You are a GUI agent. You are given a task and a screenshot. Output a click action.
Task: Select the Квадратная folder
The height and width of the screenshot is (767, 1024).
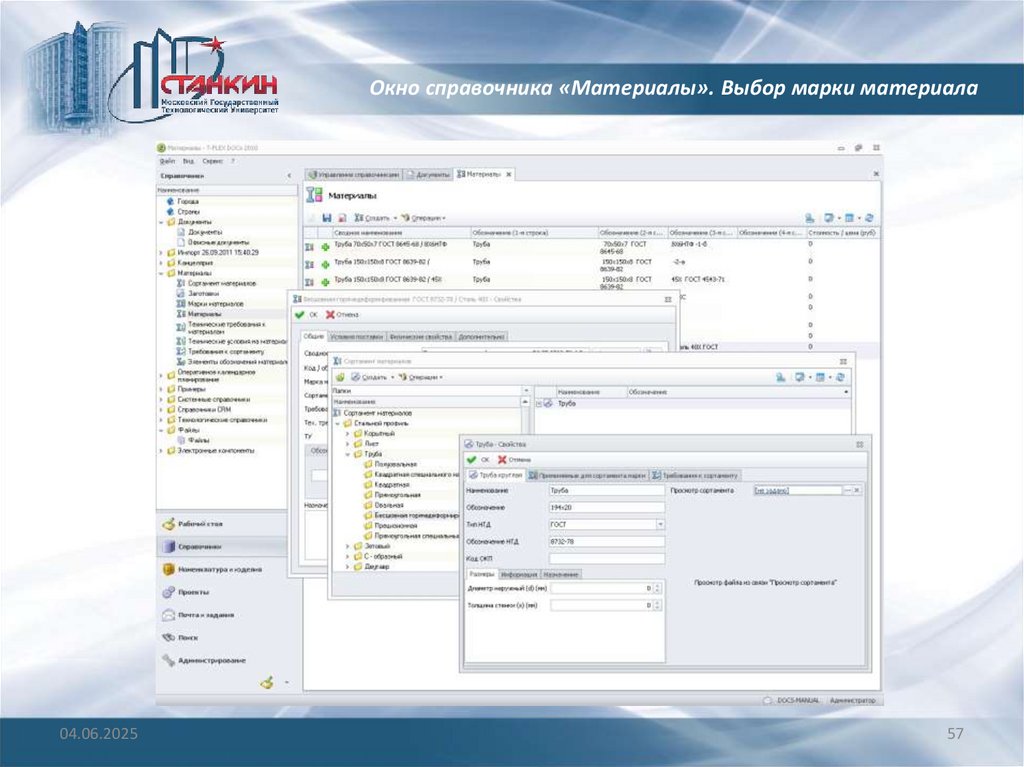click(x=392, y=485)
